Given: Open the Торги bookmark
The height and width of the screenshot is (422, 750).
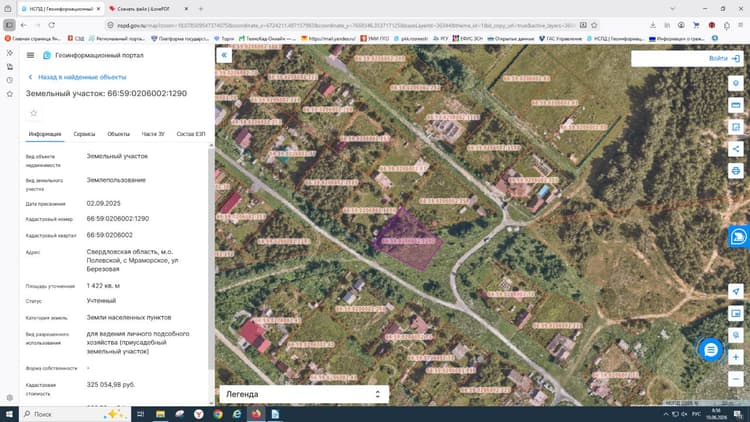Looking at the screenshot, I should 224,38.
